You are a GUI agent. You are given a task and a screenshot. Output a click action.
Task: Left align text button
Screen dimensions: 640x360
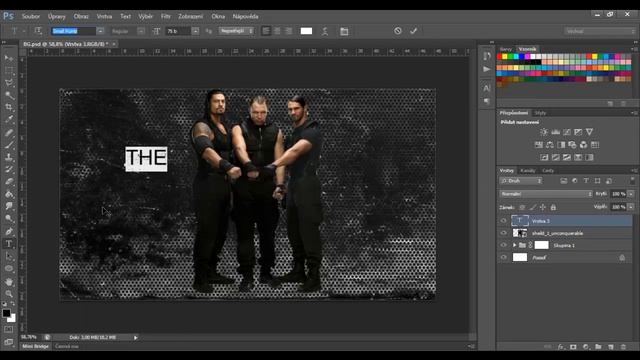click(x=266, y=31)
